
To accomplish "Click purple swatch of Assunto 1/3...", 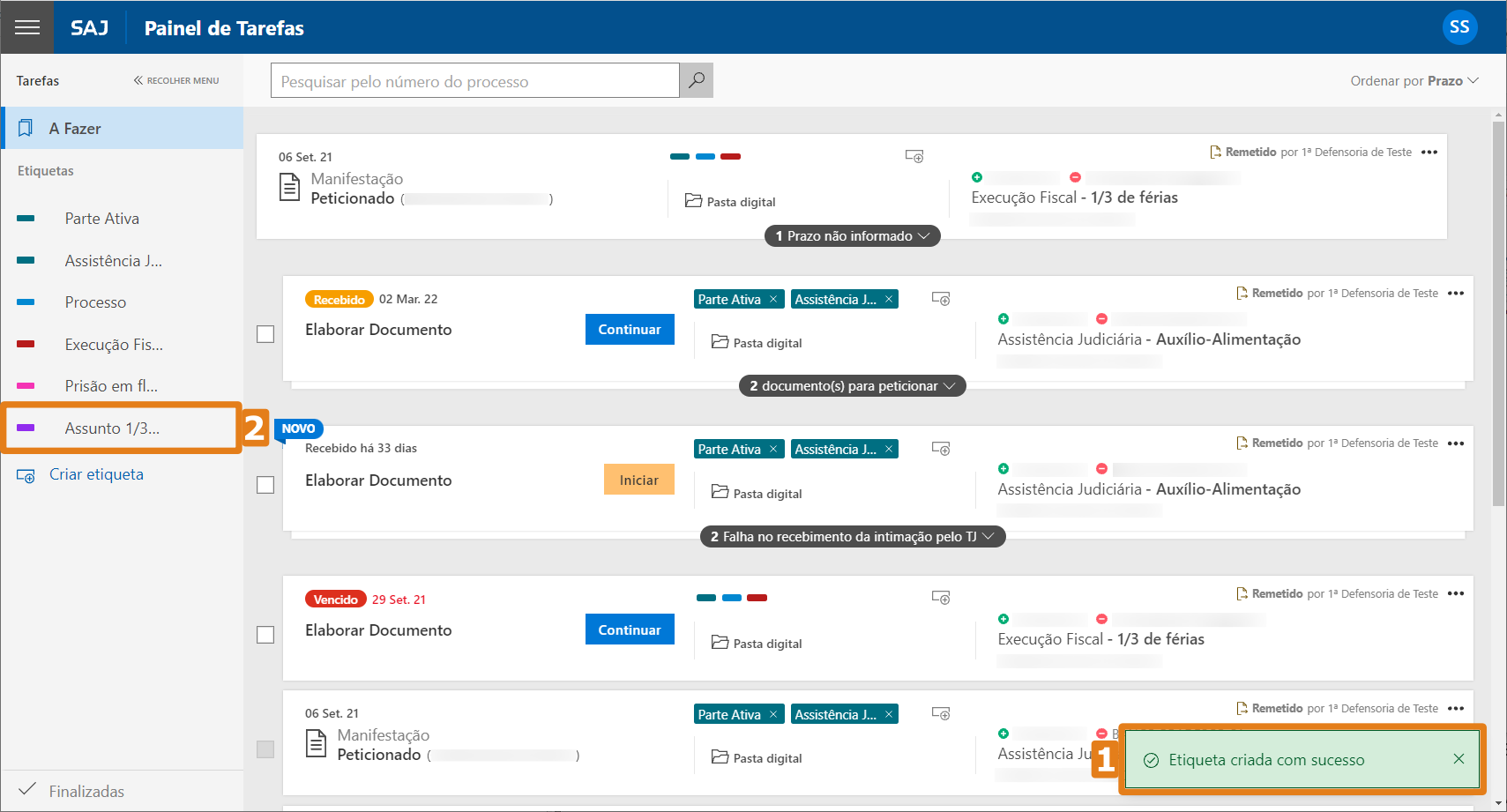I will (x=26, y=428).
